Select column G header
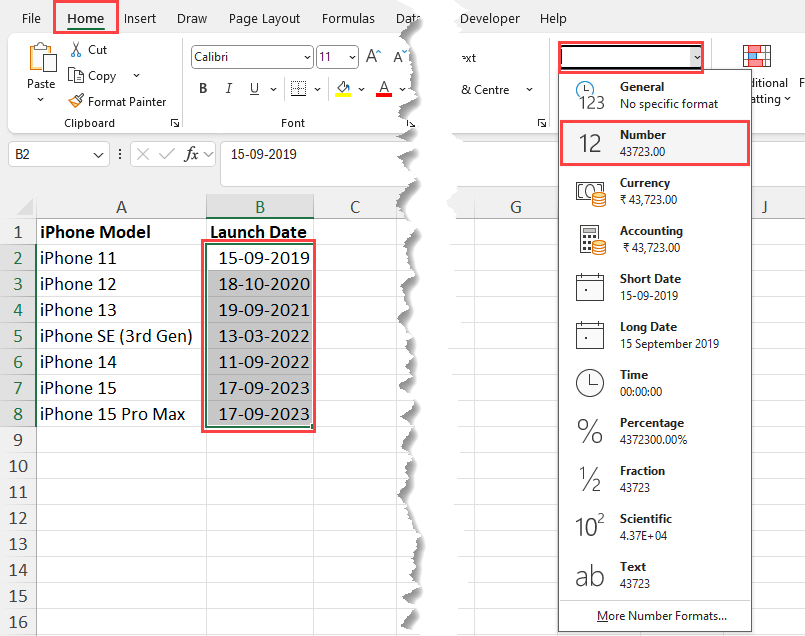Viewport: 805px width, 636px height. (516, 206)
